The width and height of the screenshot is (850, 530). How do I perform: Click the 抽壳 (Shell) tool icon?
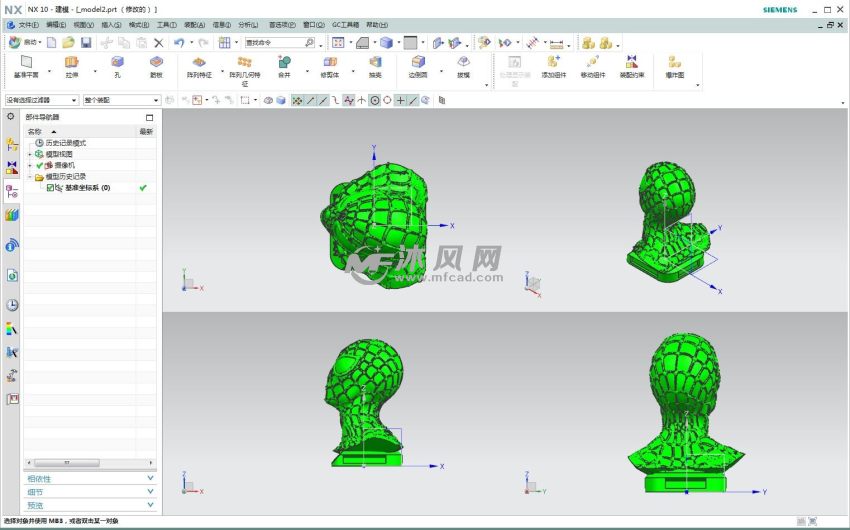[x=375, y=63]
